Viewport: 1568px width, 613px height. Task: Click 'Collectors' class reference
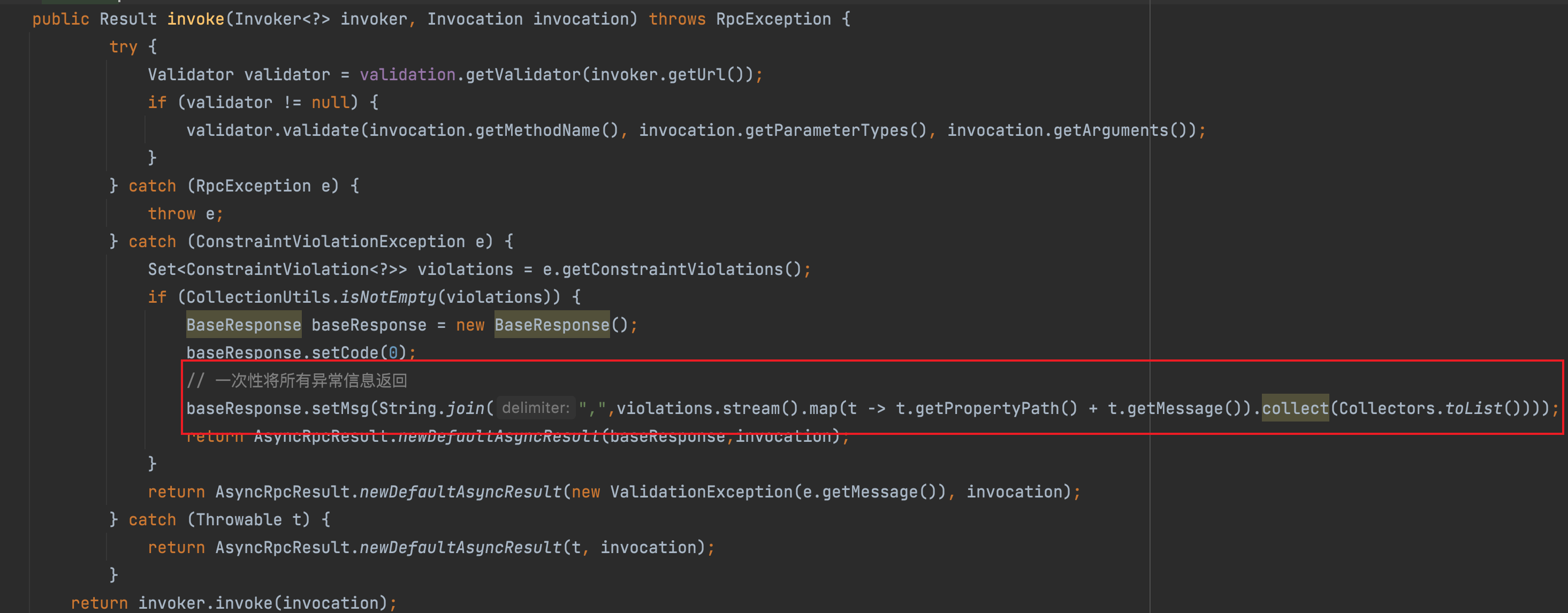click(x=1387, y=409)
